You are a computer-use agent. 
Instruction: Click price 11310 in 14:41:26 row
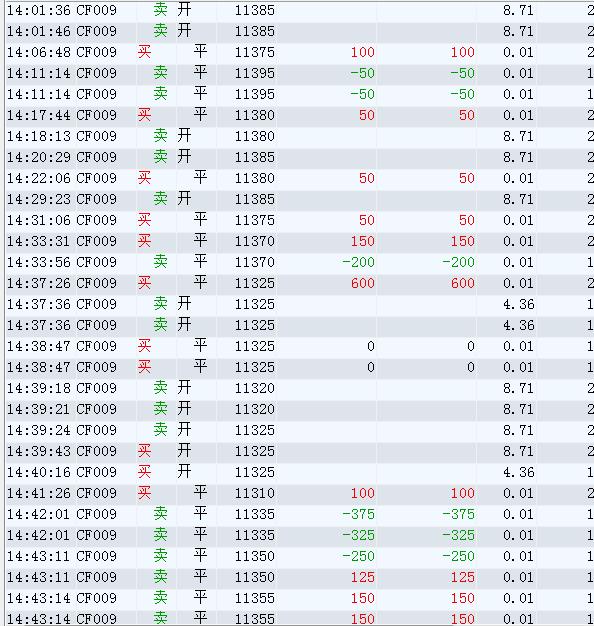(255, 493)
